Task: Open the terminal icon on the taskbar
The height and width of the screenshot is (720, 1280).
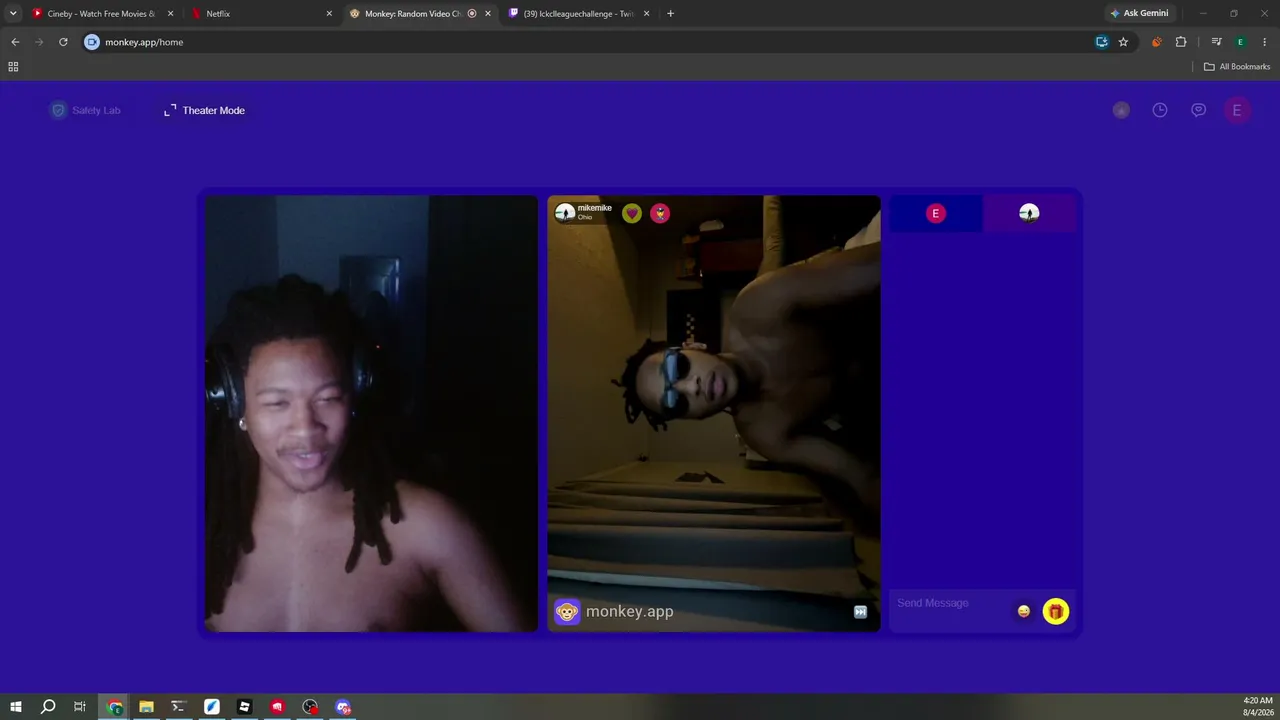Action: [179, 707]
